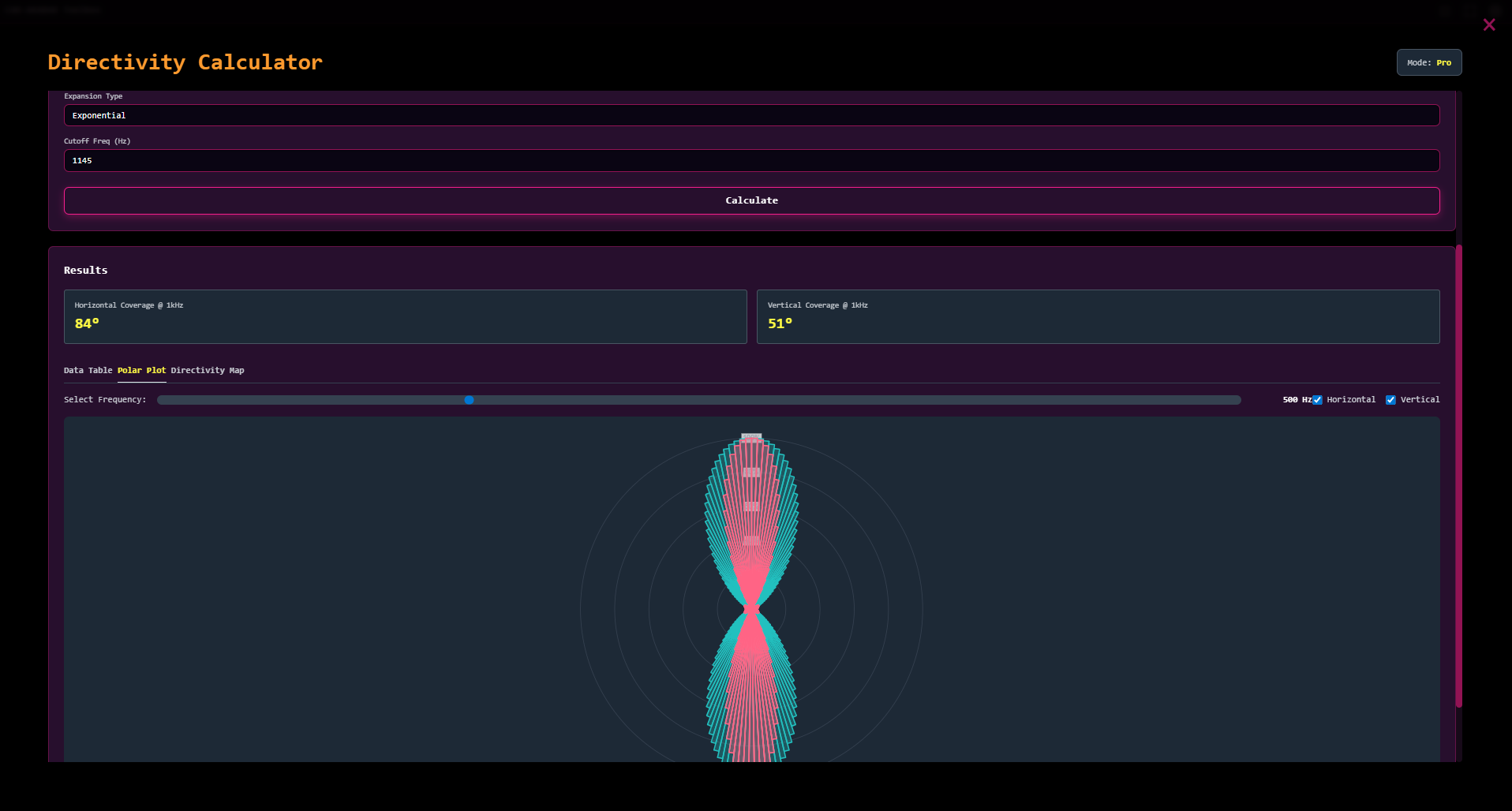Toggle the Mode: Pro button
Viewport: 1512px width, 811px height.
[x=1428, y=63]
